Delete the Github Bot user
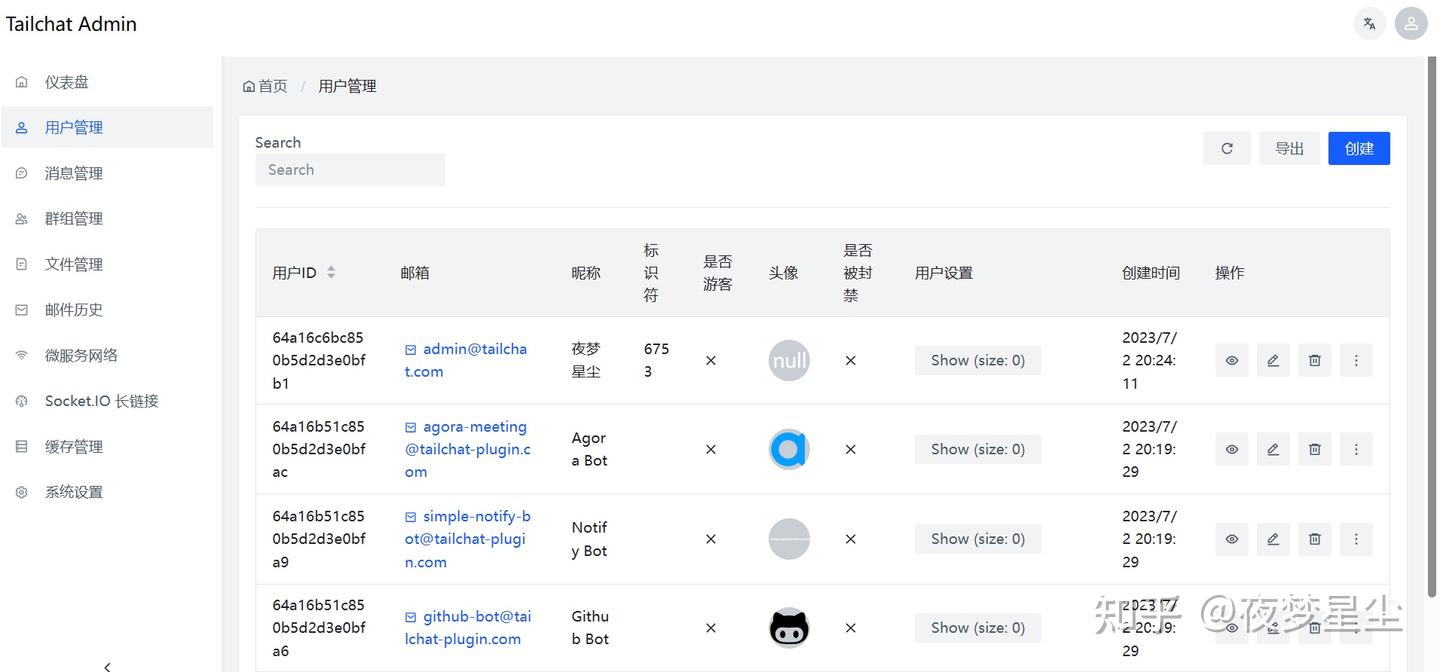 tap(1314, 627)
